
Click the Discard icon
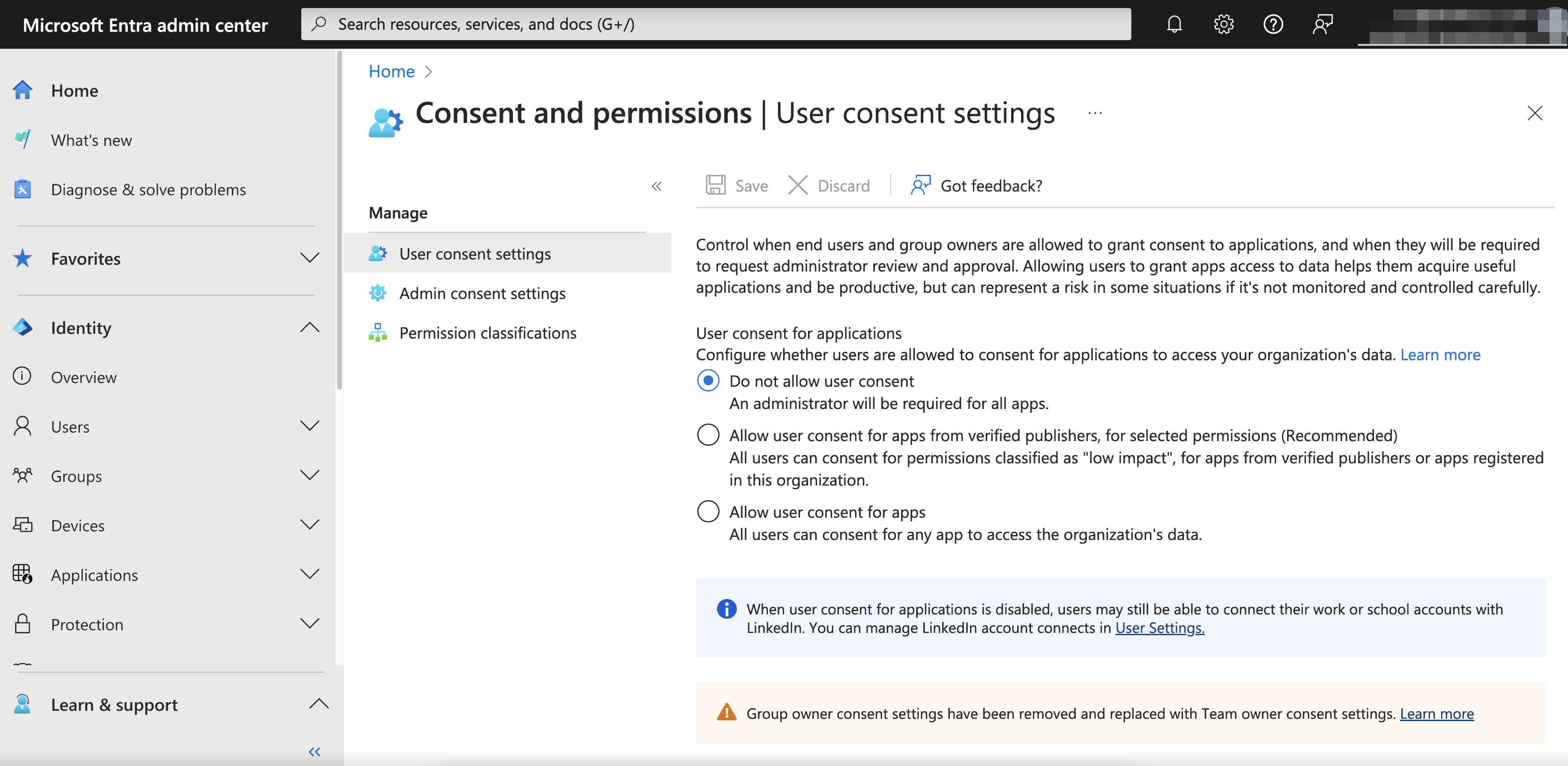[x=797, y=185]
